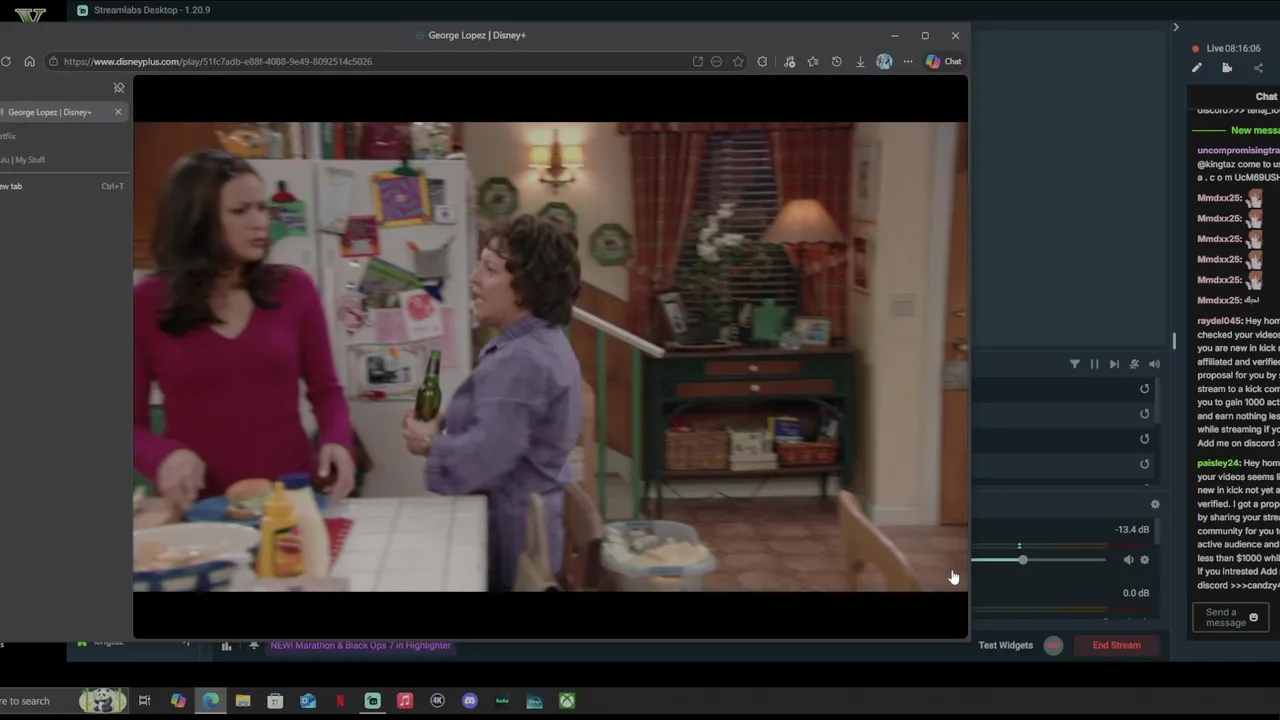1280x720 pixels.
Task: Click the share icon under Live timer
Action: [x=1258, y=68]
